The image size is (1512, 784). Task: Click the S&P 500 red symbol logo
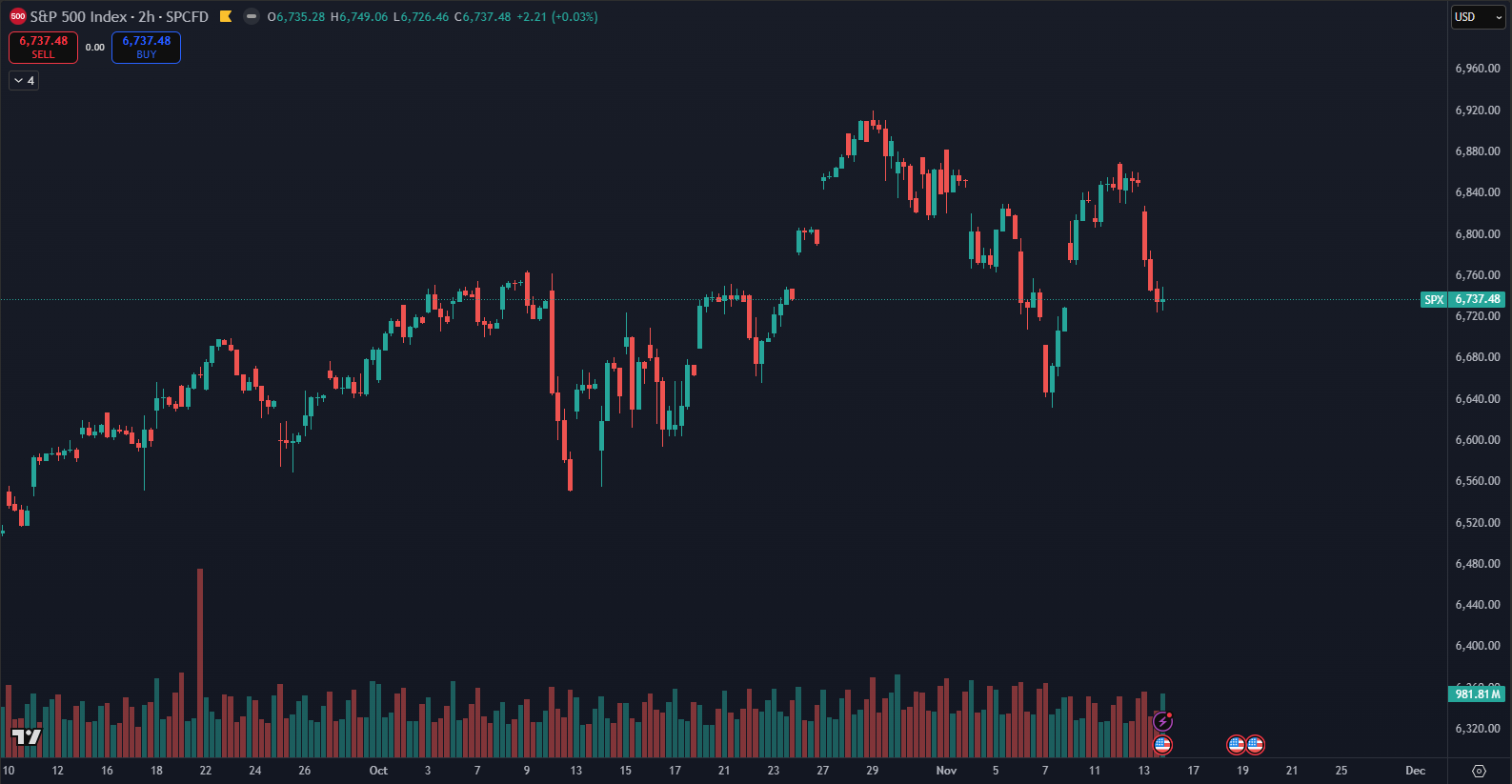pos(17,16)
